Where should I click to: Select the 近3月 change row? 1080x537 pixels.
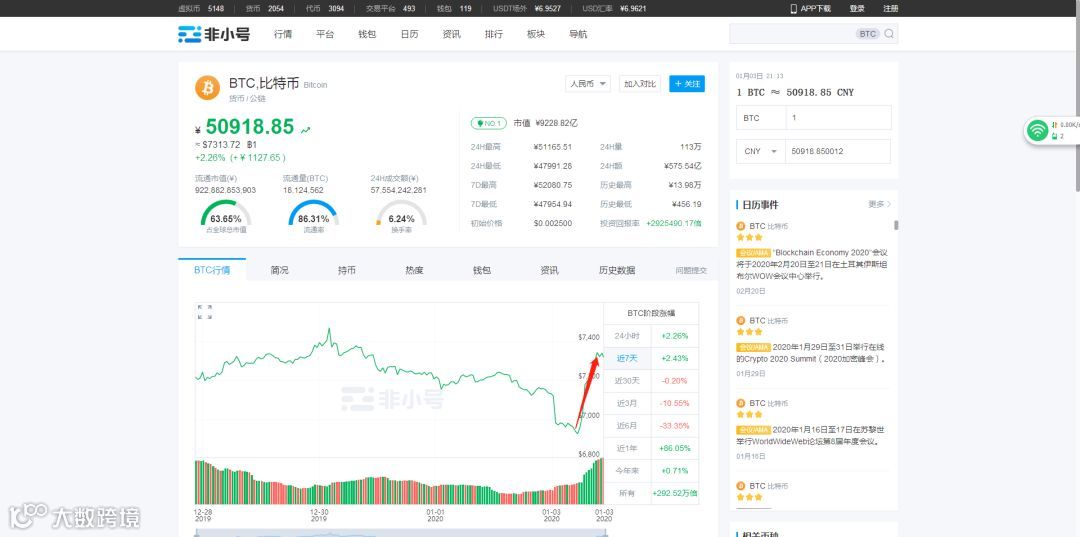tap(651, 403)
